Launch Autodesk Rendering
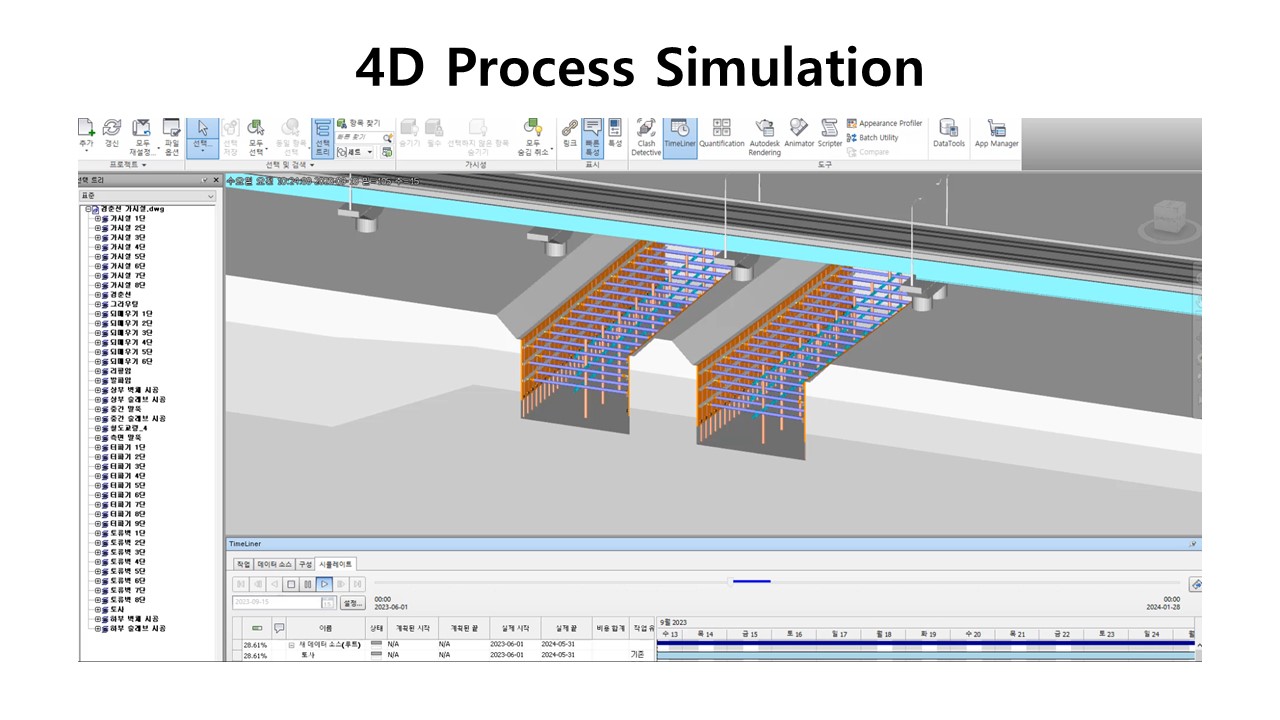 point(765,136)
